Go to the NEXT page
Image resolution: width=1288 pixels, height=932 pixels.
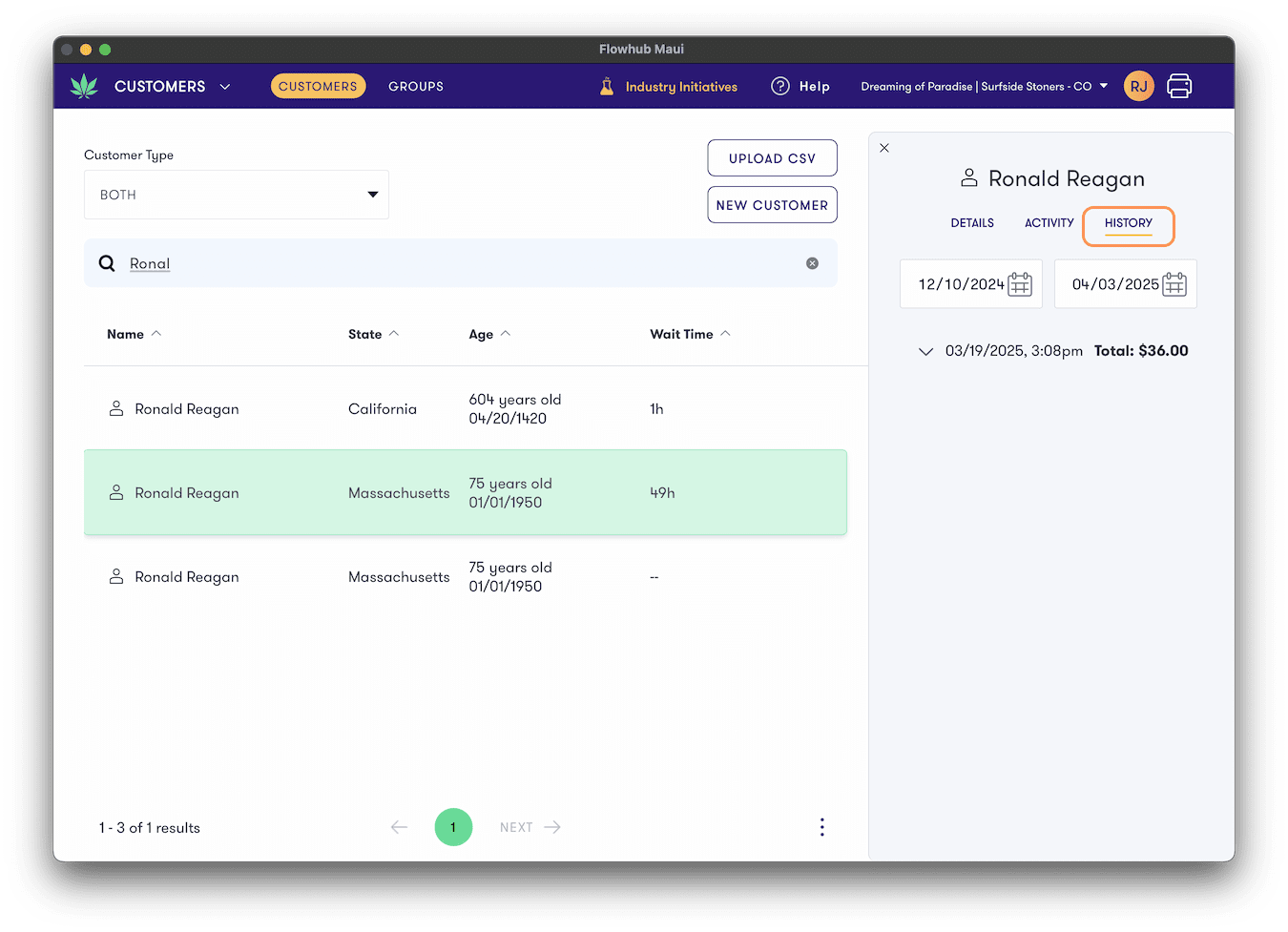[x=530, y=827]
